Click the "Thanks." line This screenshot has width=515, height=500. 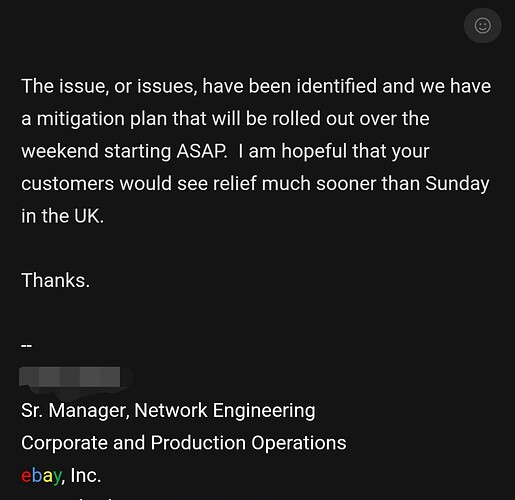pyautogui.click(x=56, y=280)
